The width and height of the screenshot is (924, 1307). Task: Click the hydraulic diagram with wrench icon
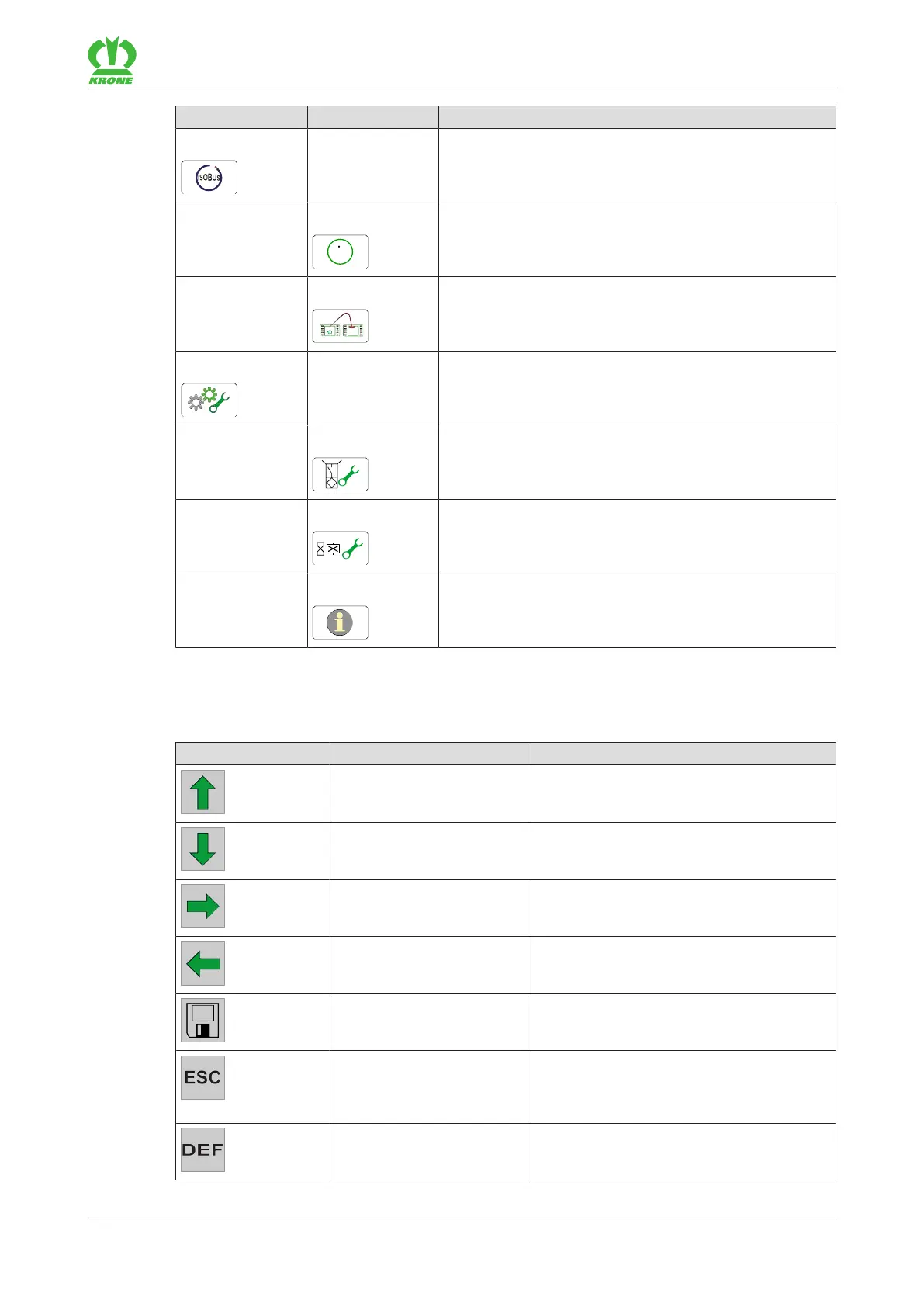coord(340,475)
